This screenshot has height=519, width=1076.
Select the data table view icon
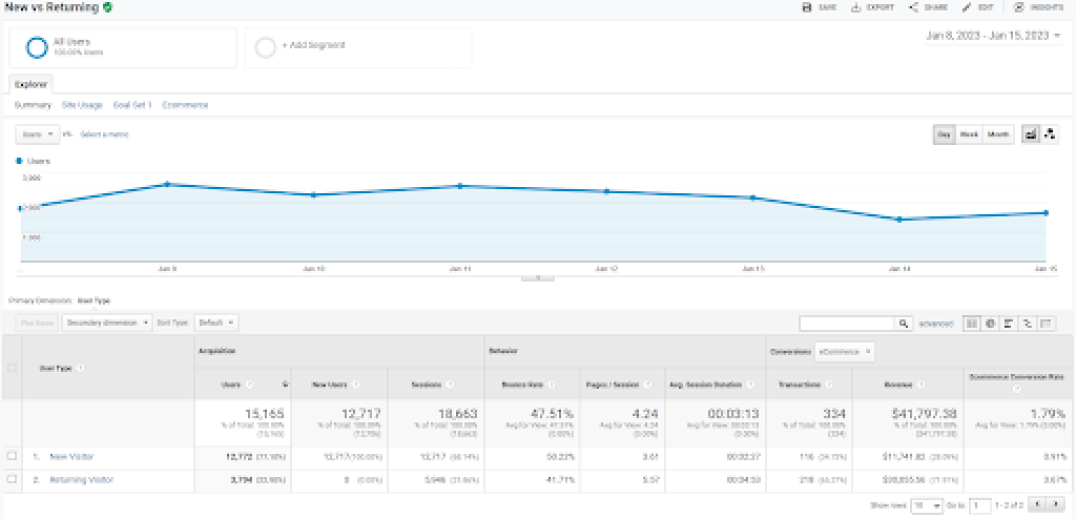(971, 323)
